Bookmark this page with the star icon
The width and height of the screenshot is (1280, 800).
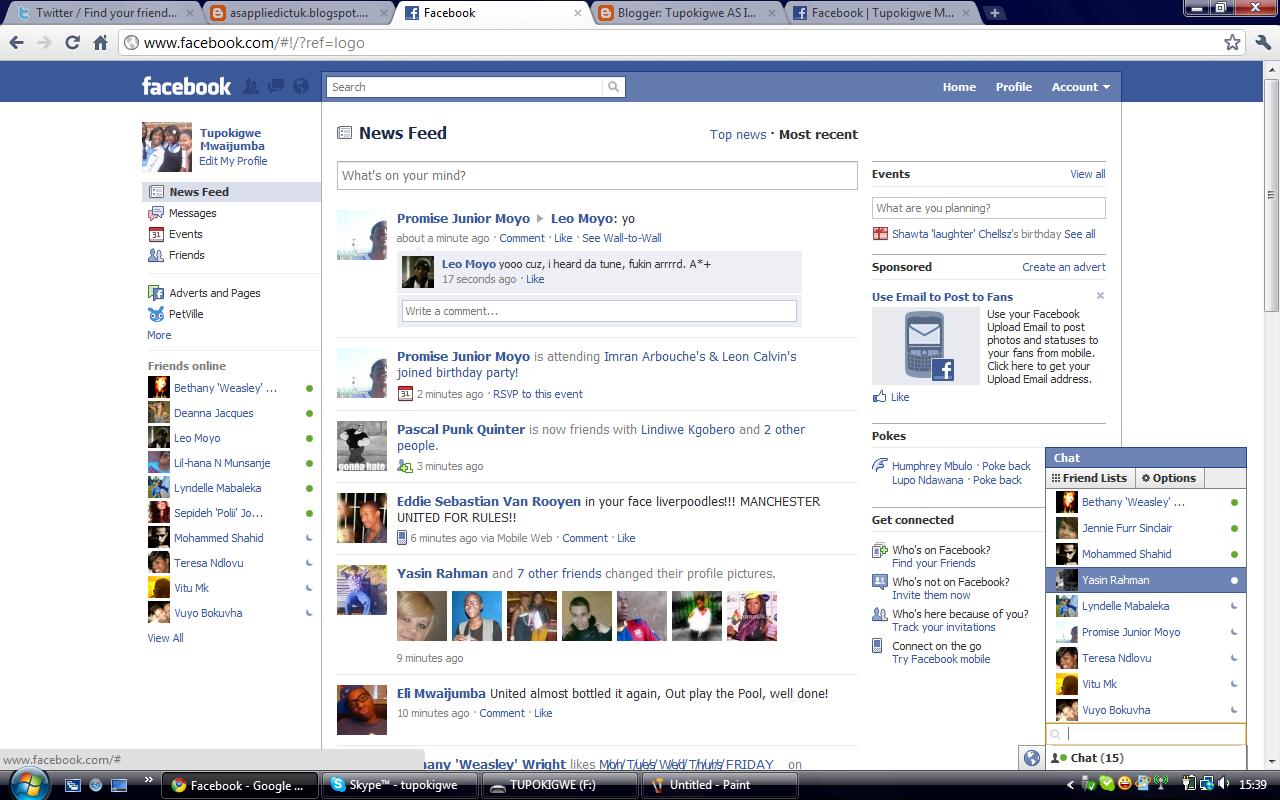[1233, 42]
